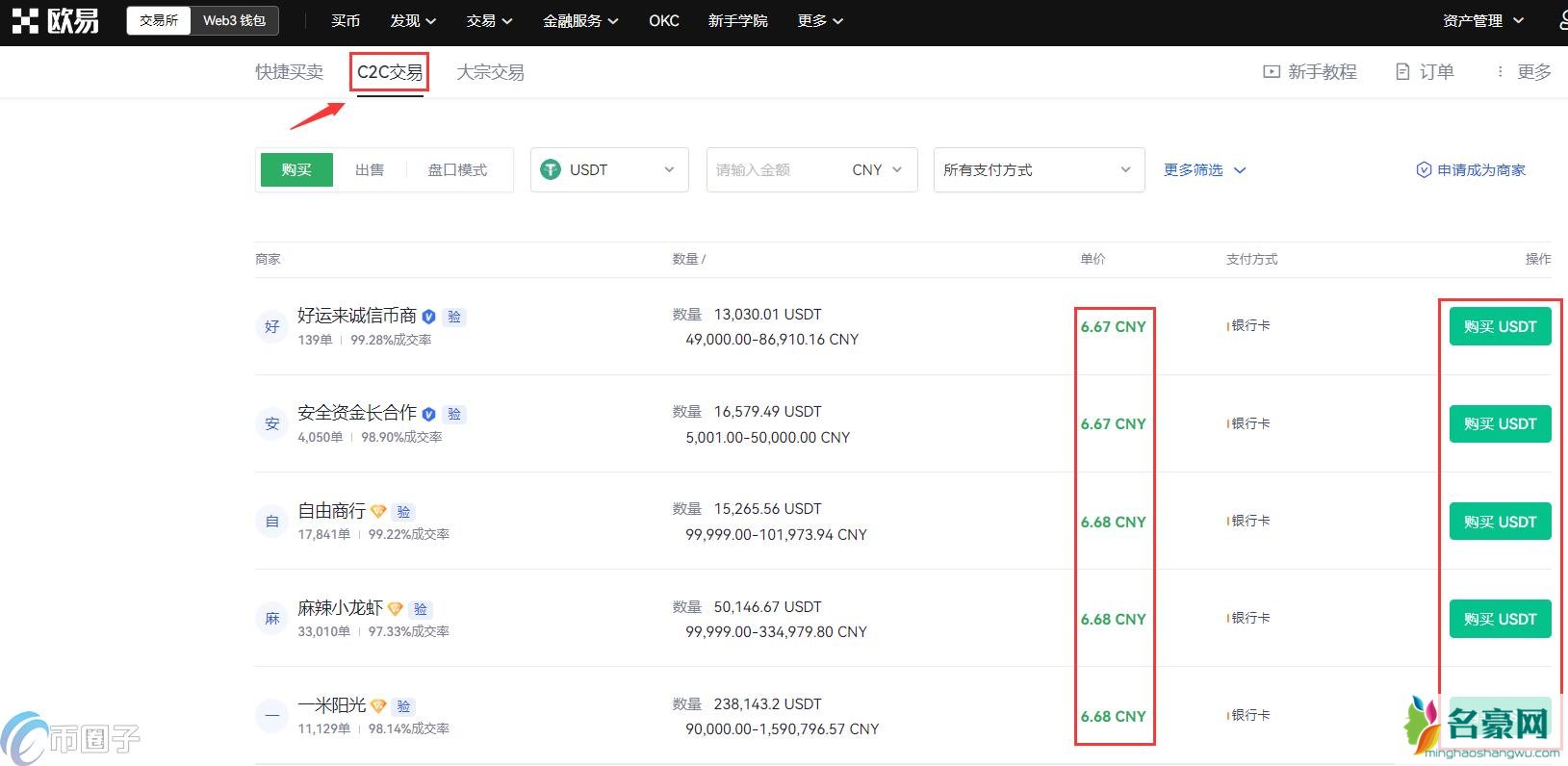
Task: Click the 申请成为商家 shield icon
Action: (1424, 169)
